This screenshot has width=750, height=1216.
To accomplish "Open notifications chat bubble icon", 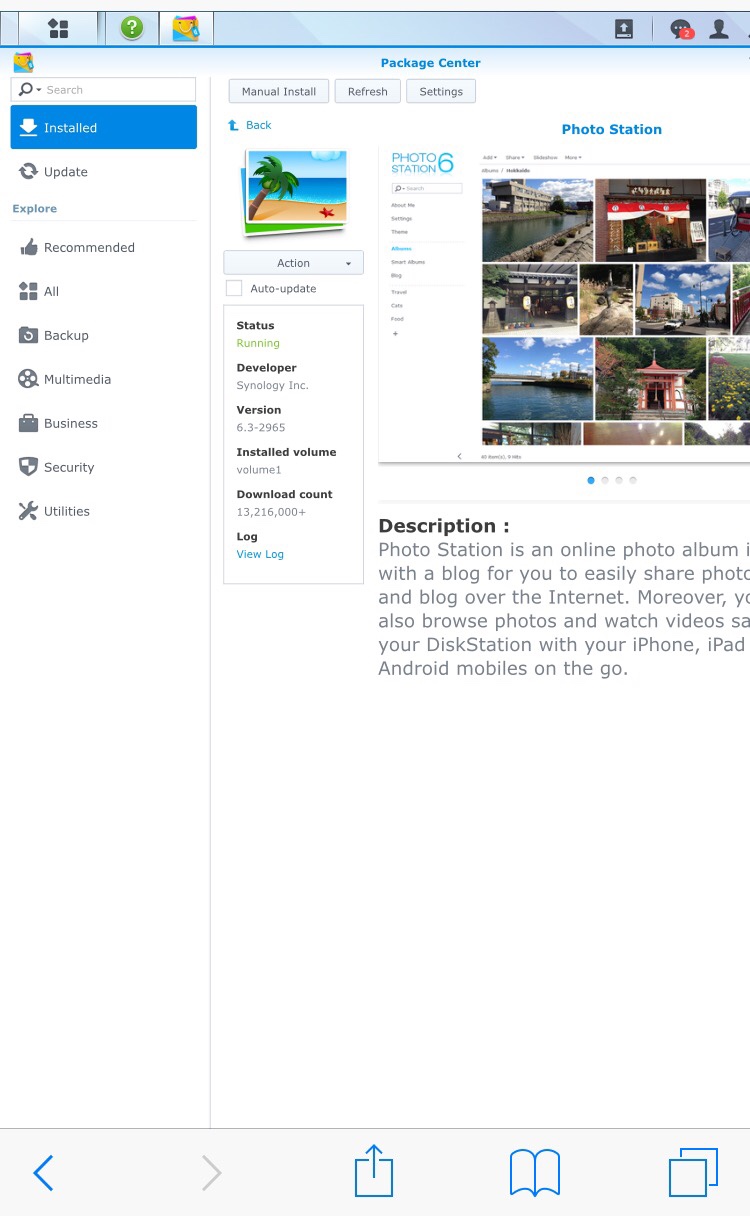I will click(681, 29).
